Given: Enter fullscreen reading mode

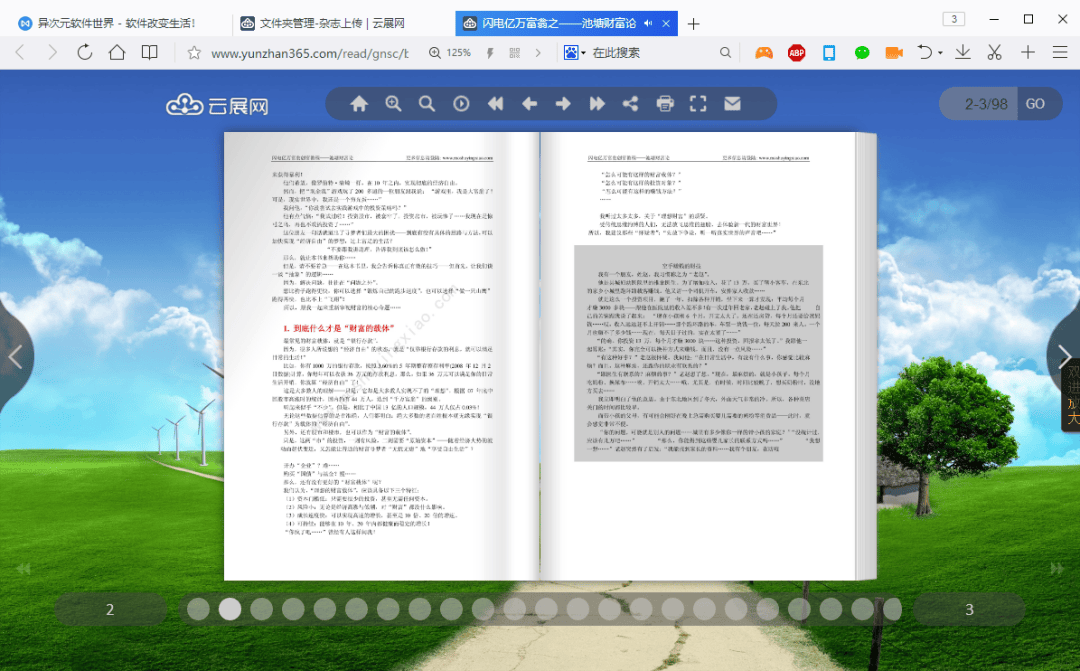Looking at the screenshot, I should pos(698,104).
